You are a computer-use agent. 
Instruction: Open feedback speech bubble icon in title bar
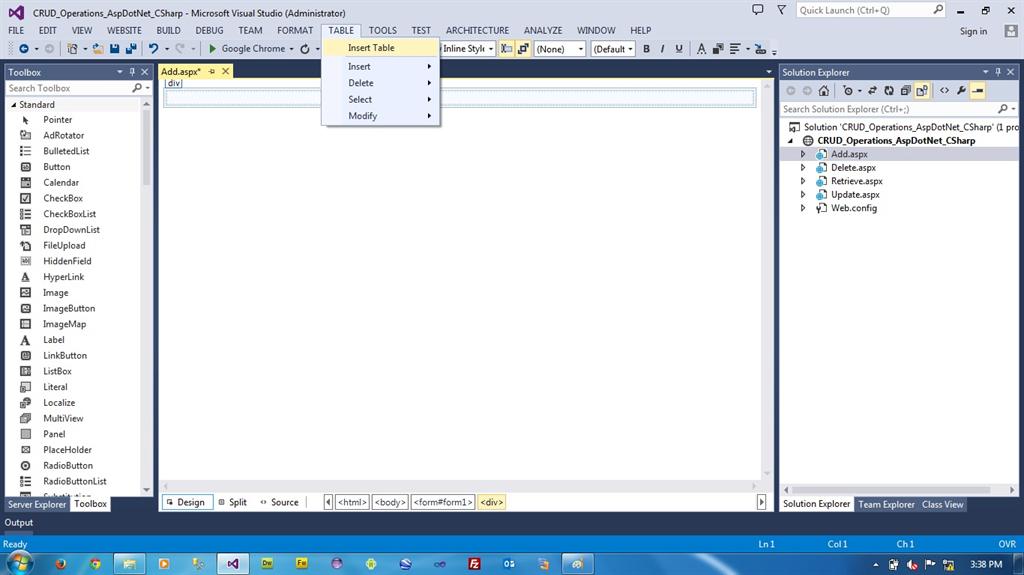click(x=758, y=10)
